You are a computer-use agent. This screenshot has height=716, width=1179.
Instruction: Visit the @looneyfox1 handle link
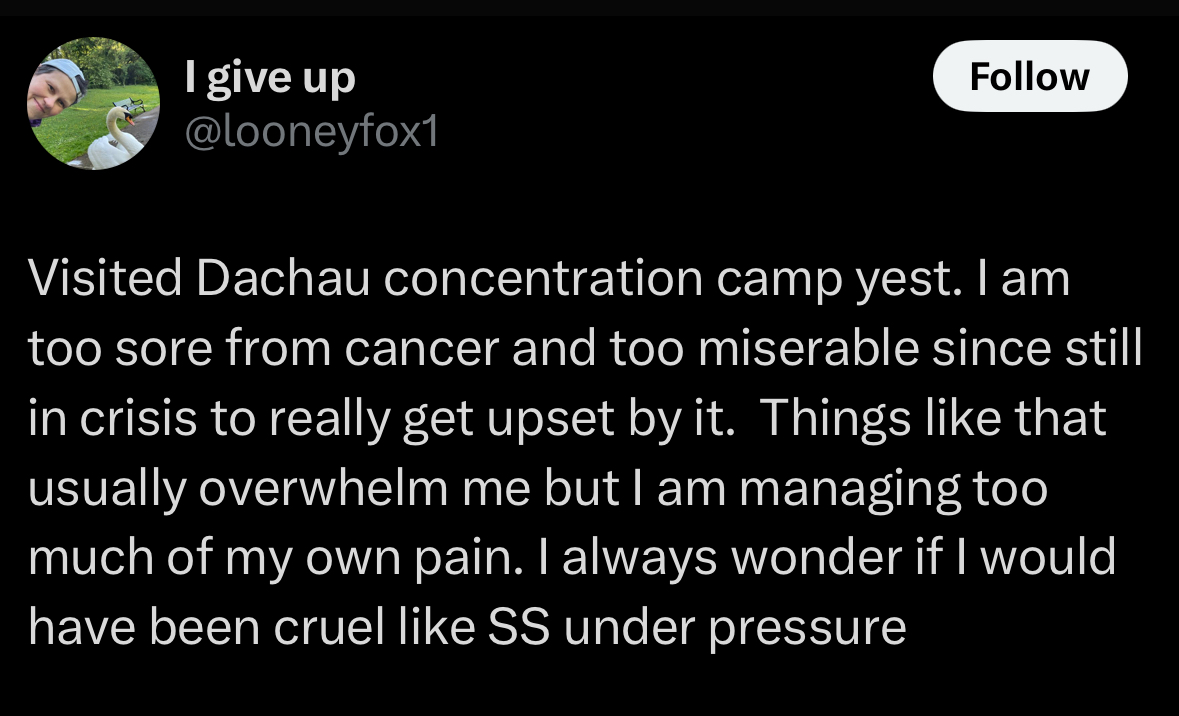click(311, 132)
